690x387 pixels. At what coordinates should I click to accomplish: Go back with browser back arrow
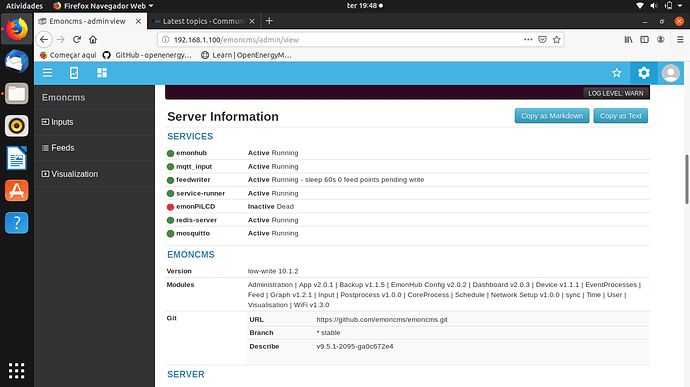44,40
